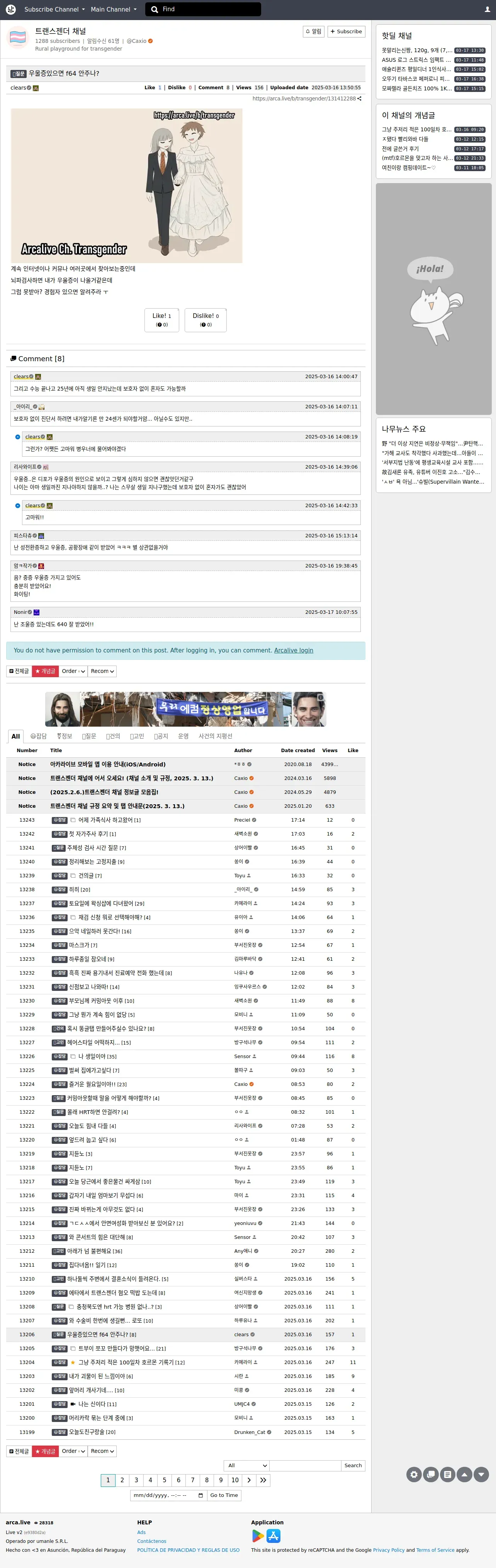Go to page 10 in pagination

point(235,1480)
